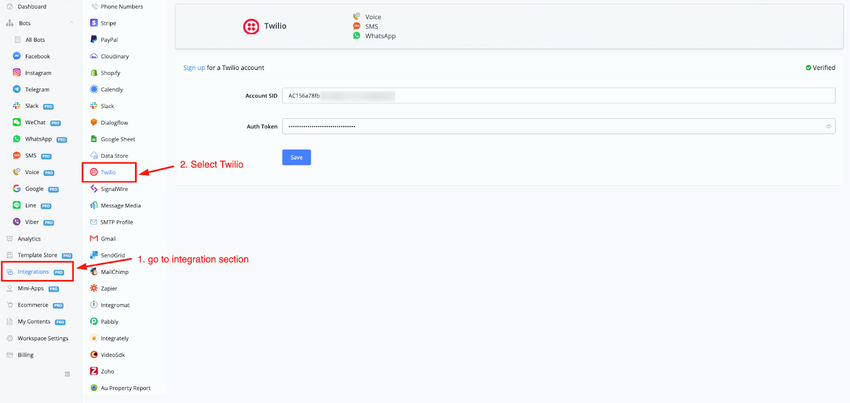
Task: Select the Slack bot channel in sidebar
Action: 33,106
